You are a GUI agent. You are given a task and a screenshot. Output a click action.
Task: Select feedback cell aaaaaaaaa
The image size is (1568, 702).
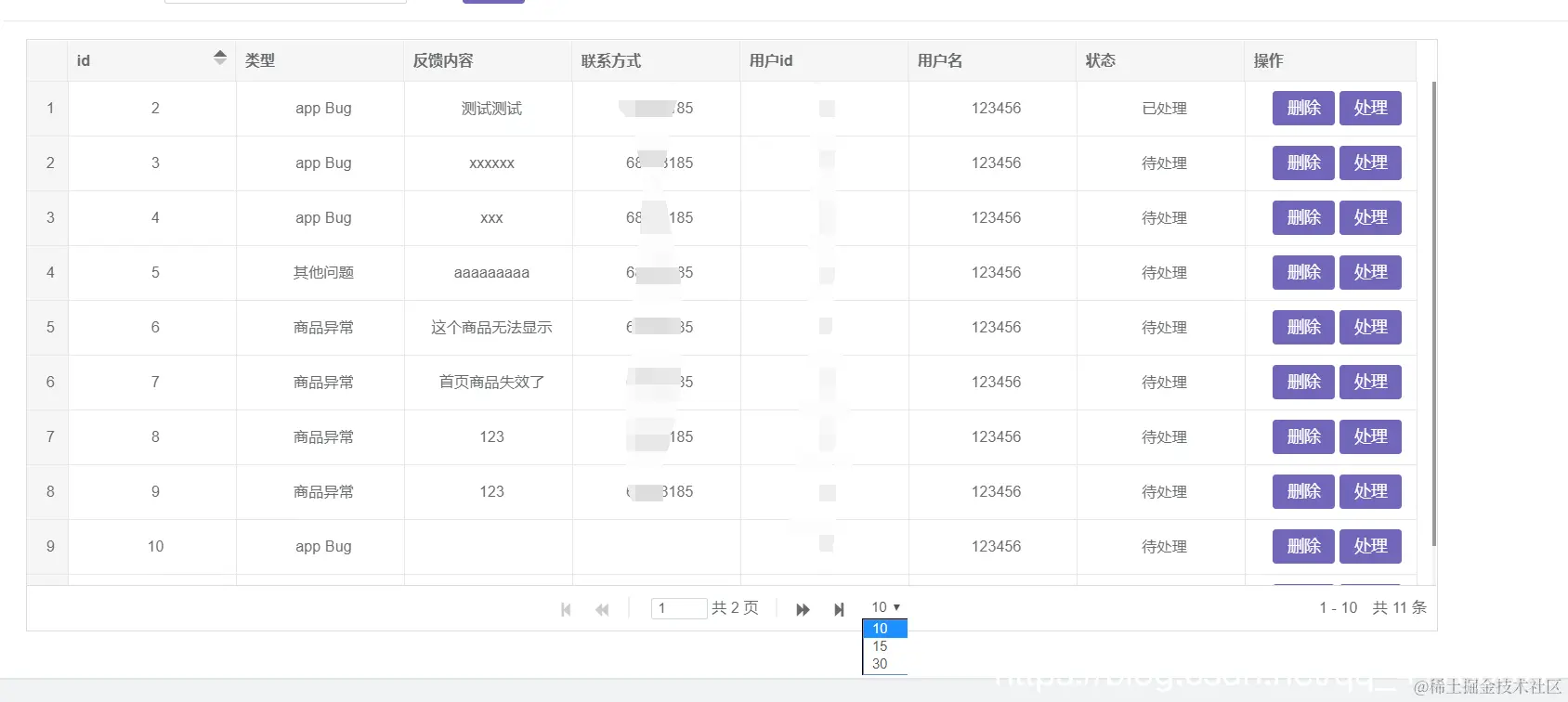[x=489, y=273]
